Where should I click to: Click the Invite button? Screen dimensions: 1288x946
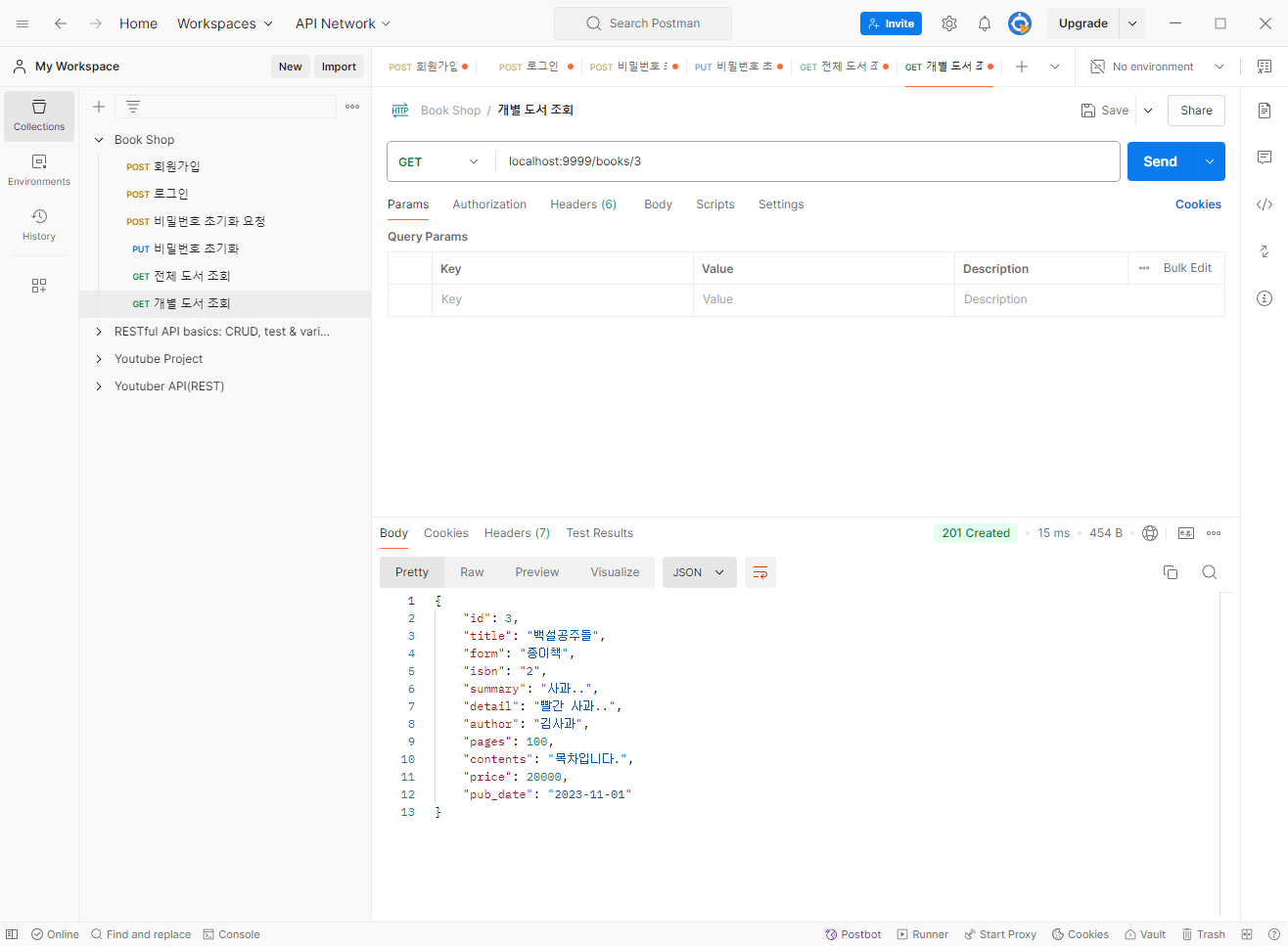click(x=891, y=23)
